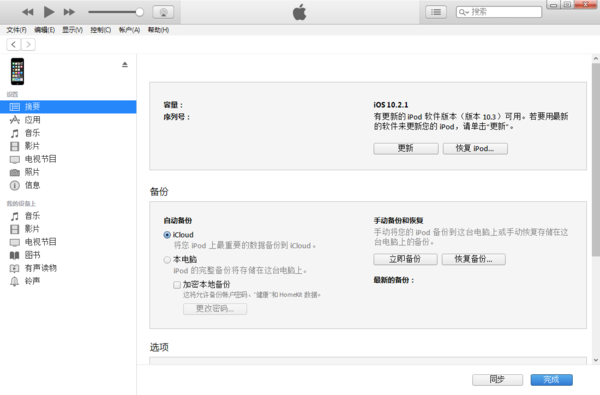
Task: Click the scrollbar down arrow
Action: point(596,360)
